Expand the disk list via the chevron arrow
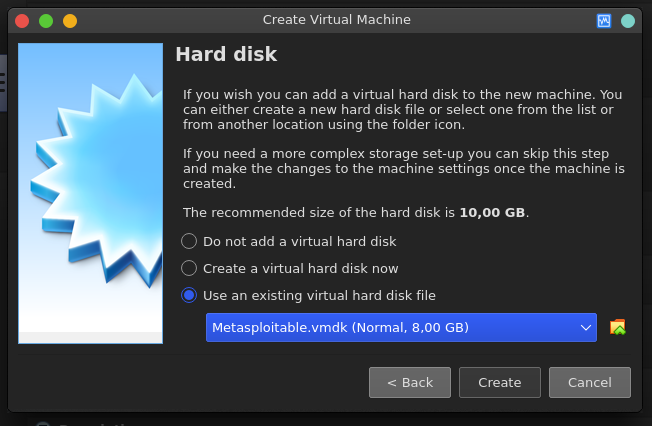The height and width of the screenshot is (426, 652). [586, 328]
